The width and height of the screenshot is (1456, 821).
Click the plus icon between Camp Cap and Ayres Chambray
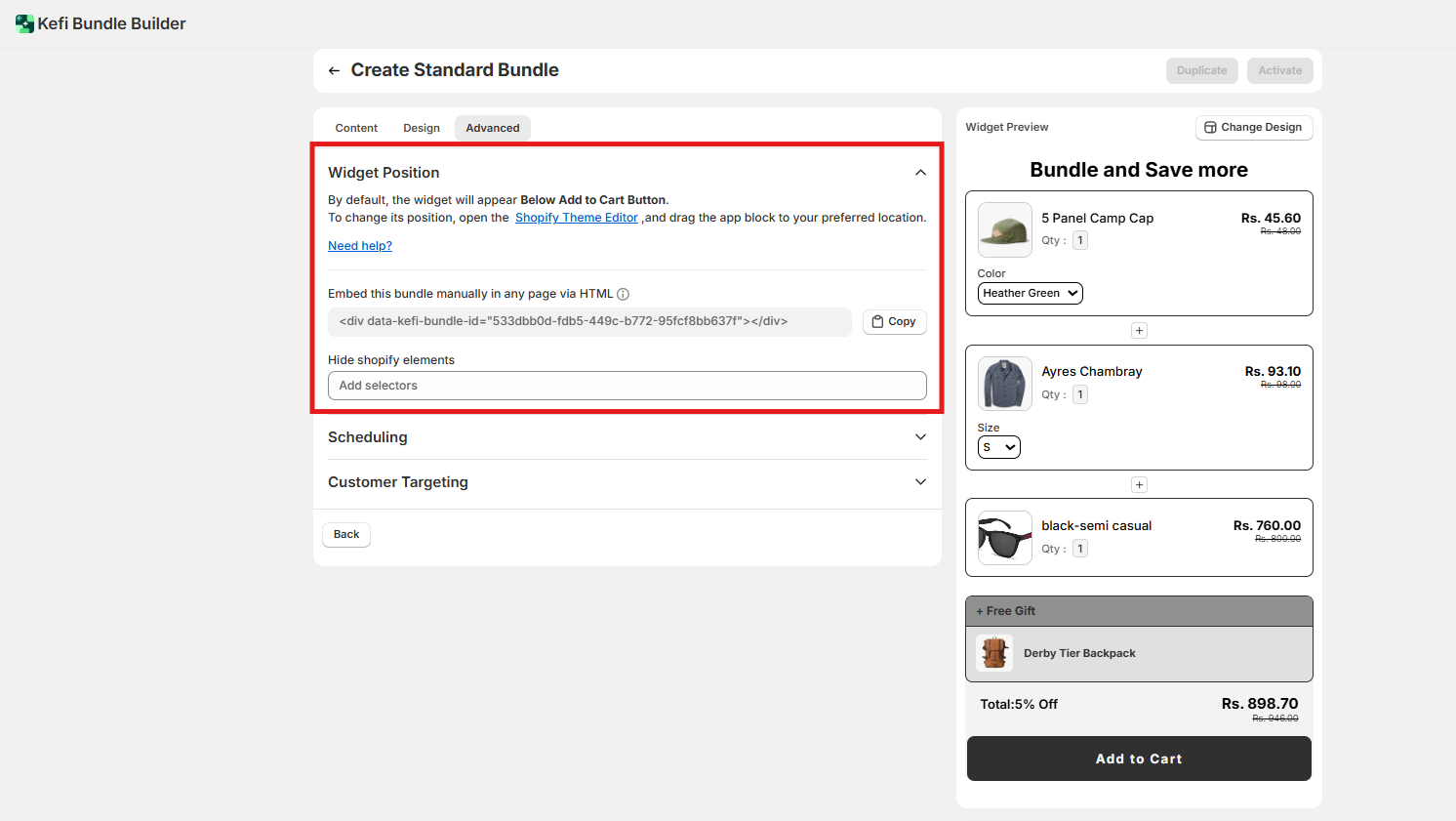click(x=1139, y=331)
